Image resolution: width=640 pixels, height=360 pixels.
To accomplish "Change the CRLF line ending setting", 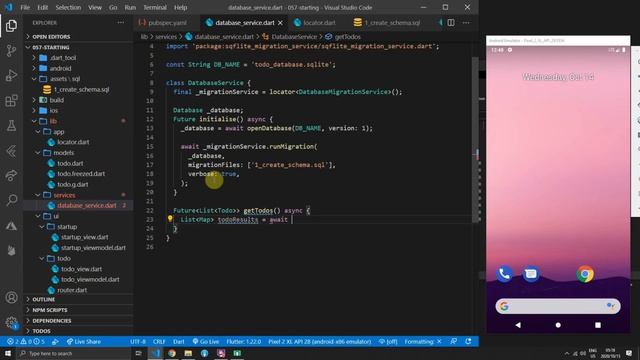I will 159,342.
